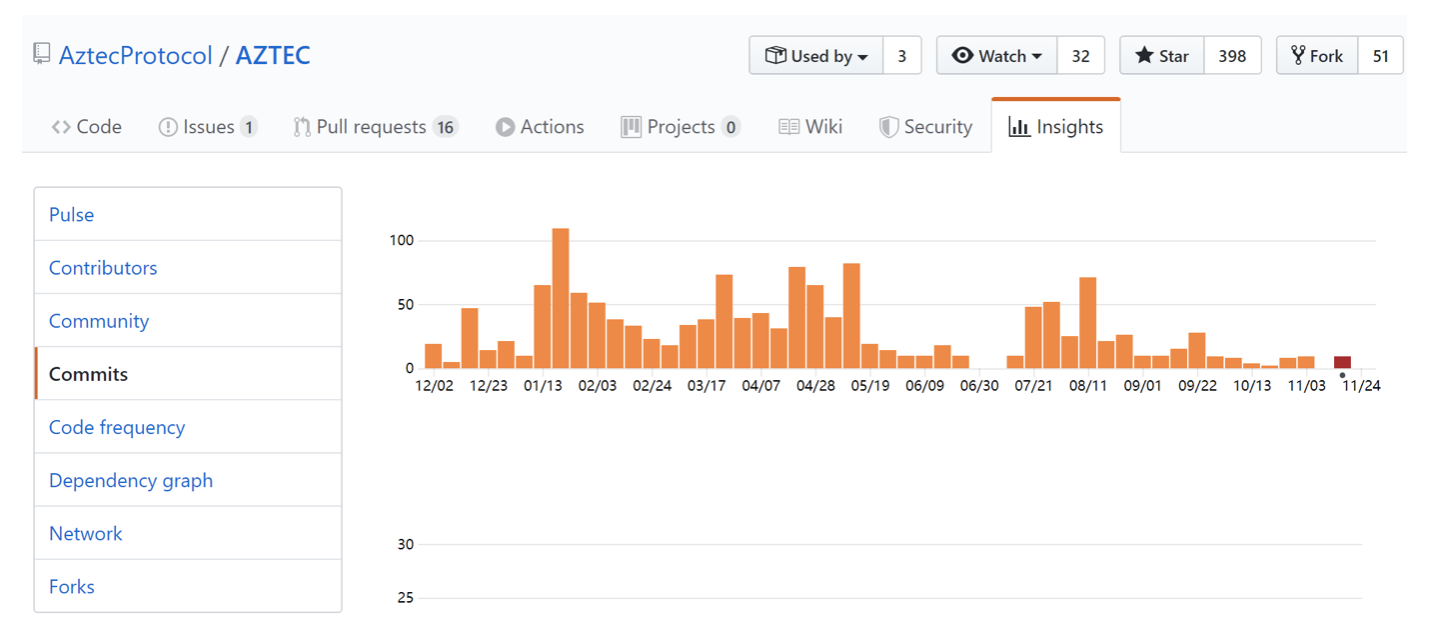Click the 100 y-axis label
The height and width of the screenshot is (638, 1448).
pos(402,240)
